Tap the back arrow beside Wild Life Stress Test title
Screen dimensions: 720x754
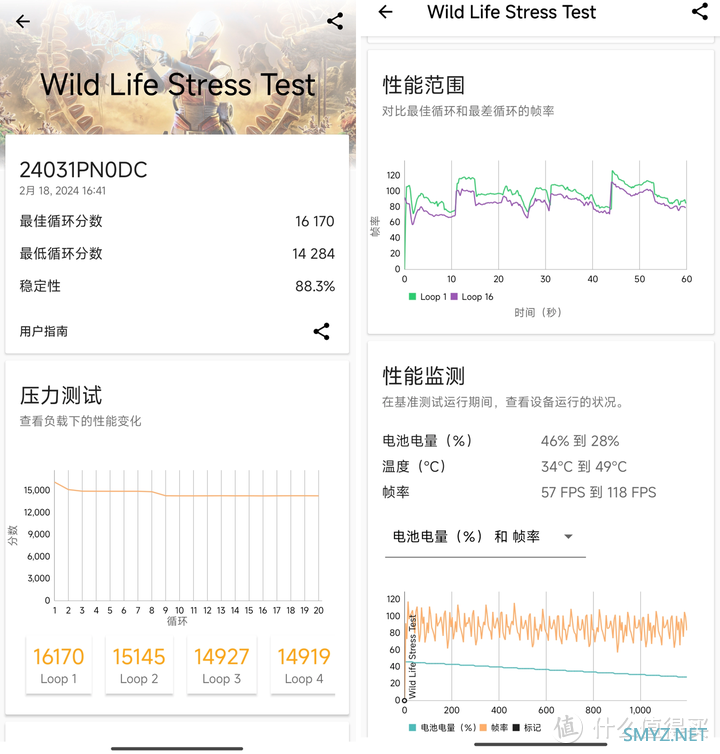(x=386, y=12)
